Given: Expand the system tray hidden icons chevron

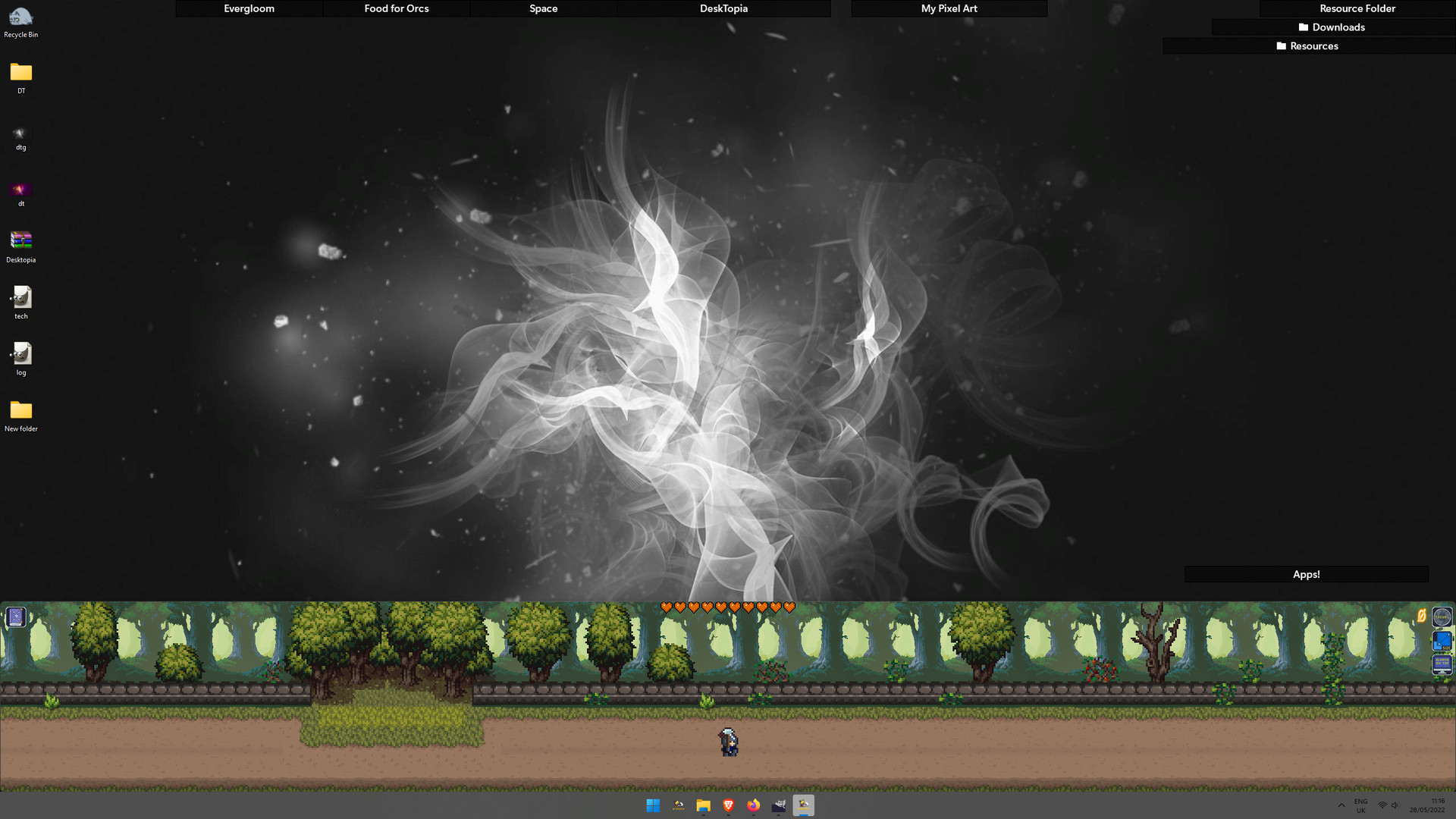Looking at the screenshot, I should 1341,805.
